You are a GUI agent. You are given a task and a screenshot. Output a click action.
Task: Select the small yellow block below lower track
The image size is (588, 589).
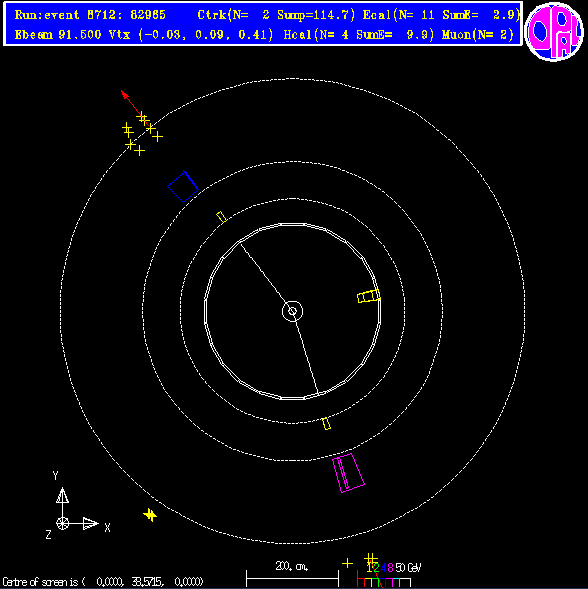326,424
